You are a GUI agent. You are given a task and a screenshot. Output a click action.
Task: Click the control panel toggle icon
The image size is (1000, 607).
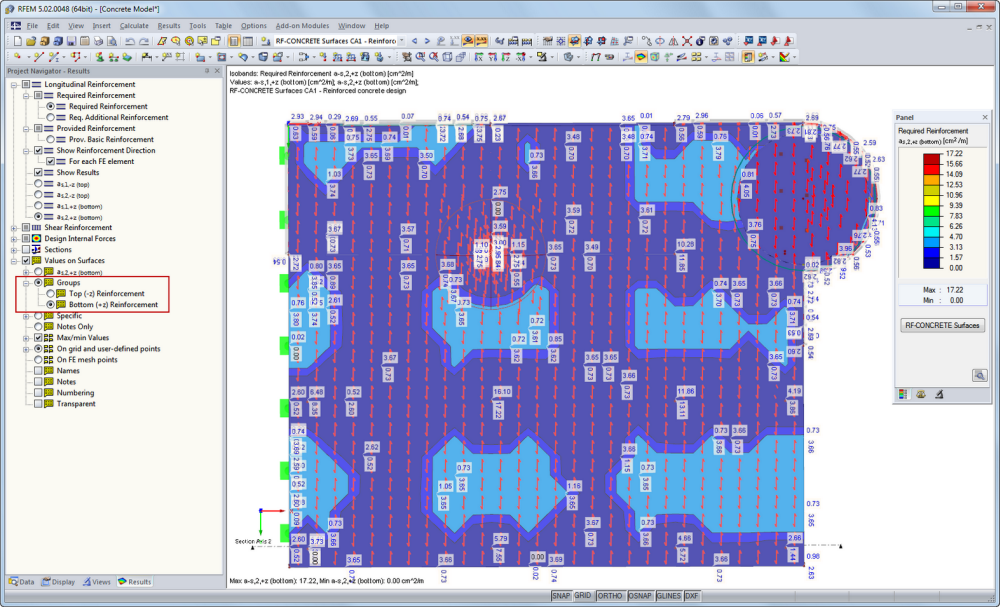tap(748, 57)
